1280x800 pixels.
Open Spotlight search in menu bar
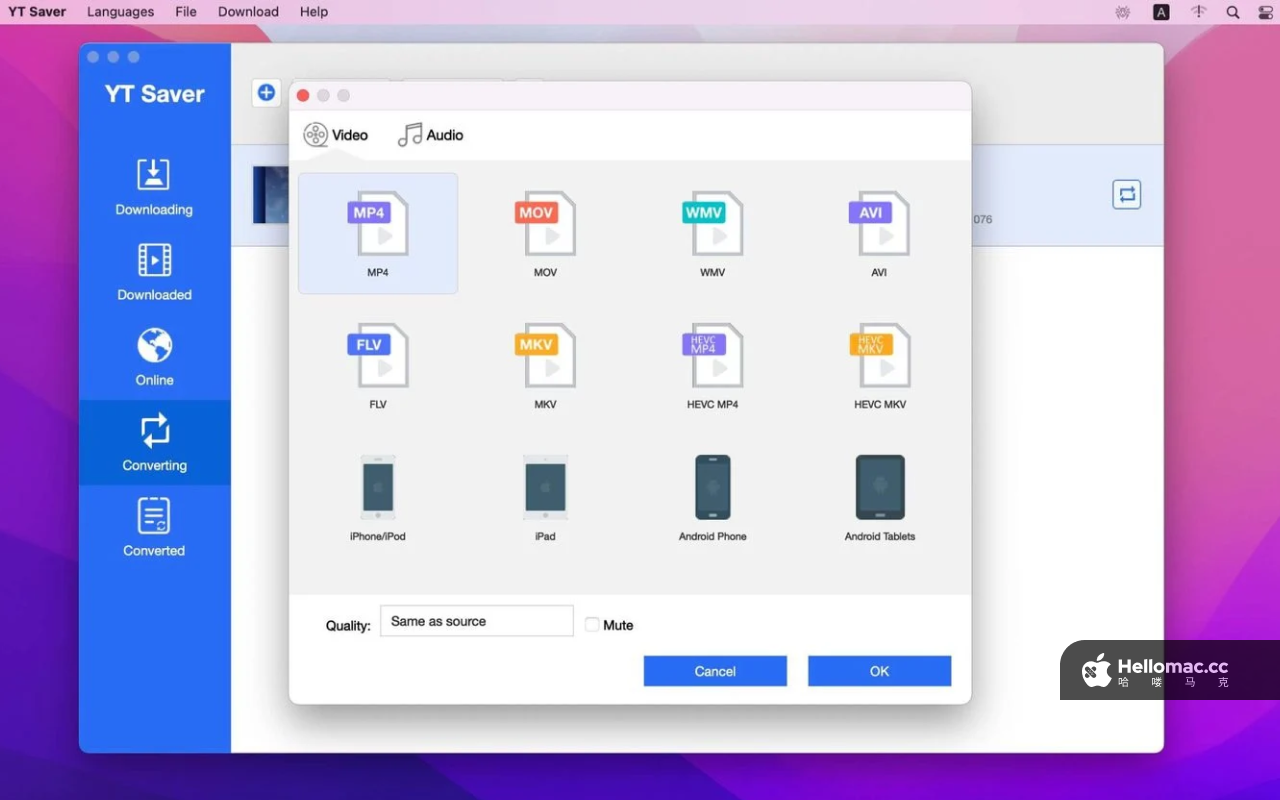[x=1233, y=12]
